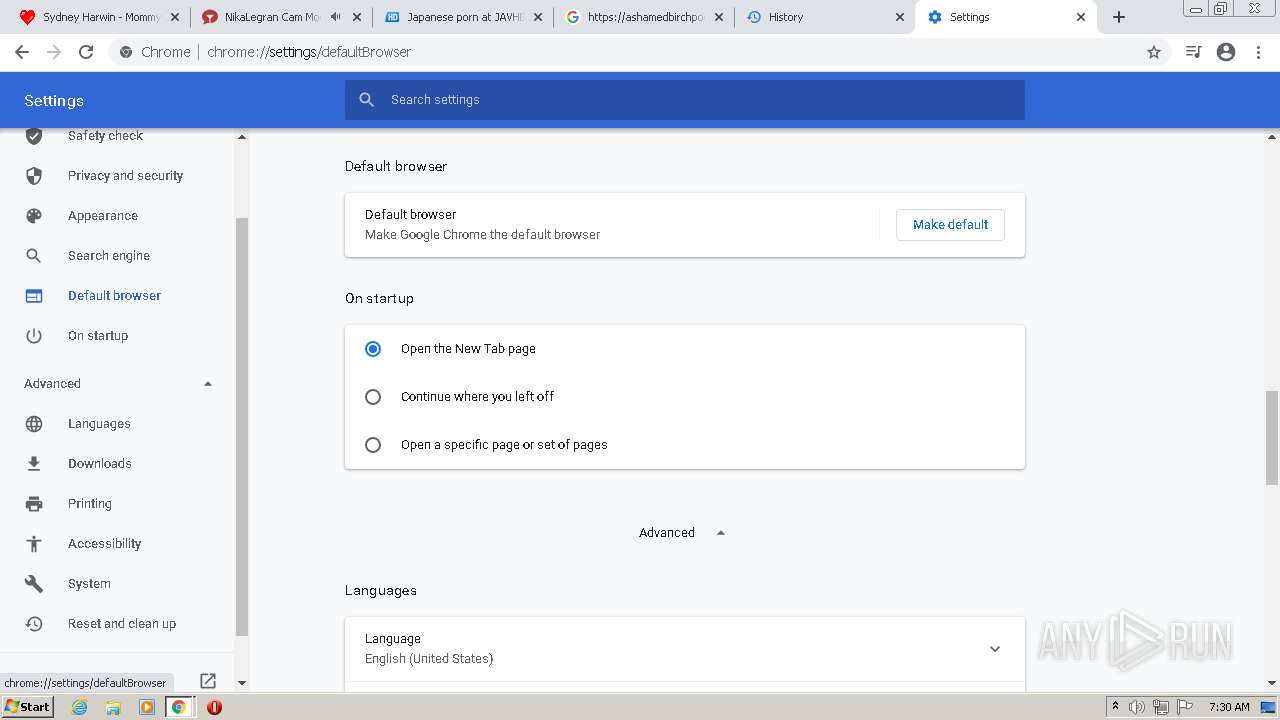Open the Chrome three-dot menu
Image resolution: width=1280 pixels, height=720 pixels.
click(1258, 52)
